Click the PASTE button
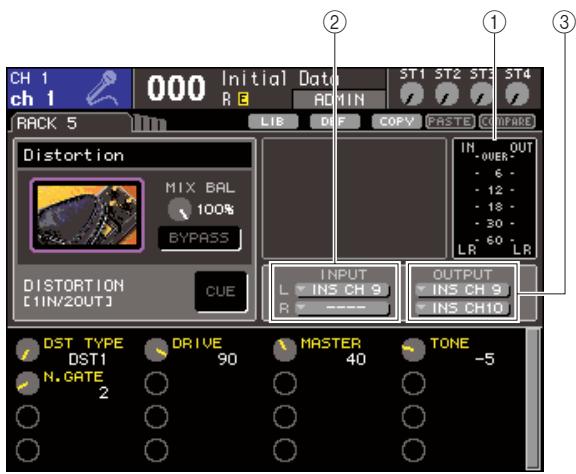 [x=450, y=122]
